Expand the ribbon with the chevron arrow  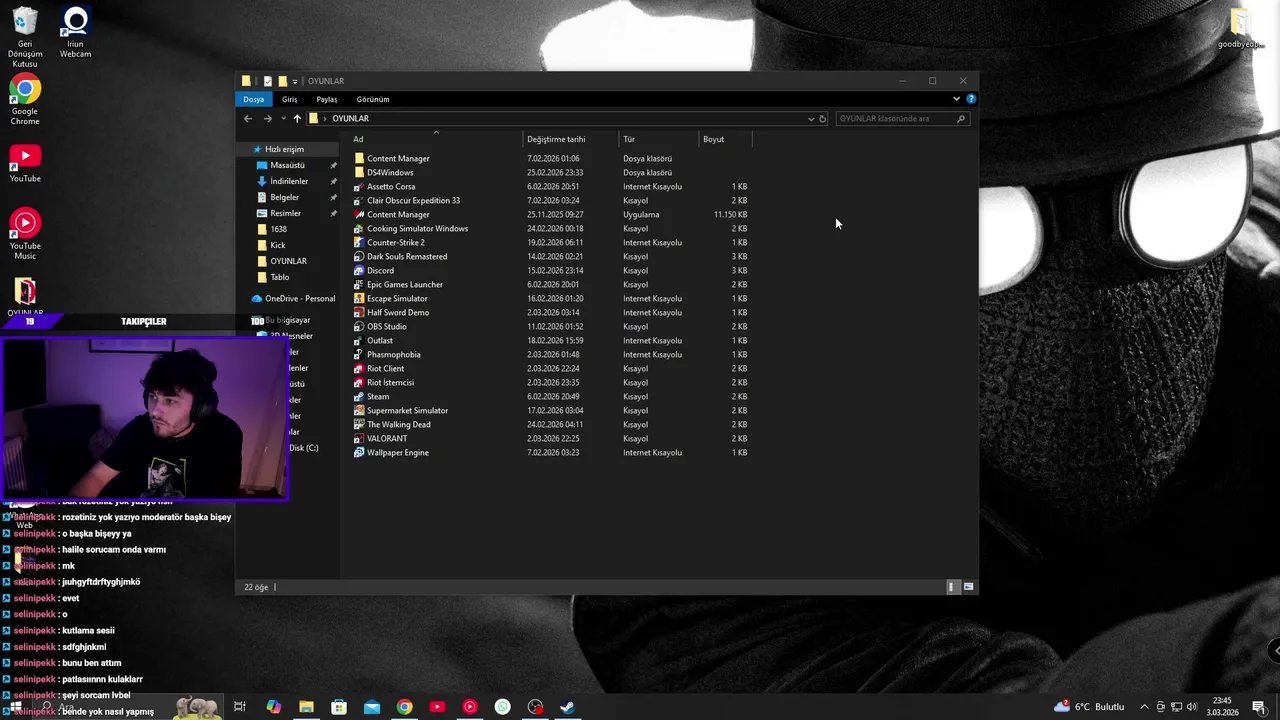pyautogui.click(x=956, y=99)
